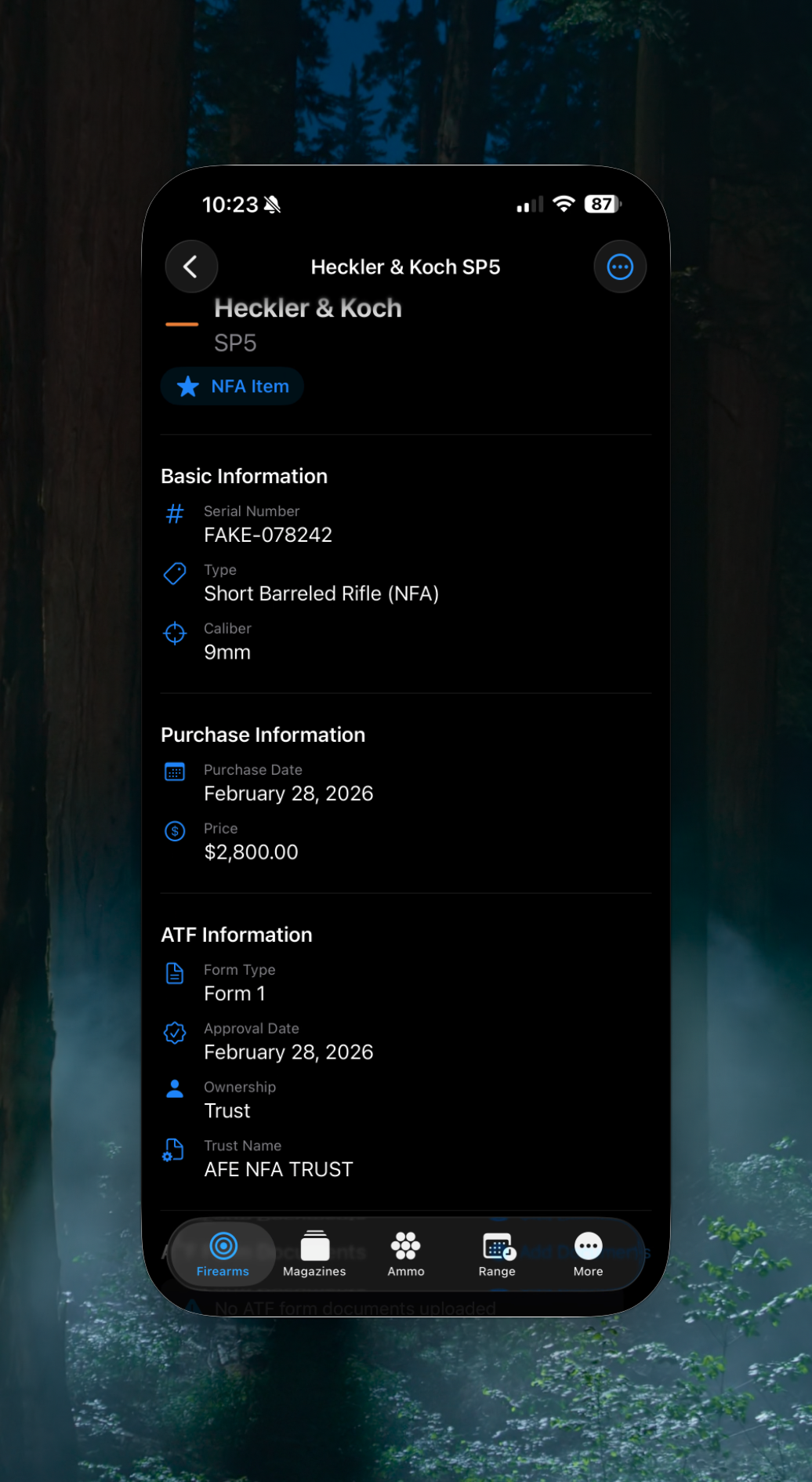
Task: Tap the Trust Name document gear icon
Action: (173, 1150)
